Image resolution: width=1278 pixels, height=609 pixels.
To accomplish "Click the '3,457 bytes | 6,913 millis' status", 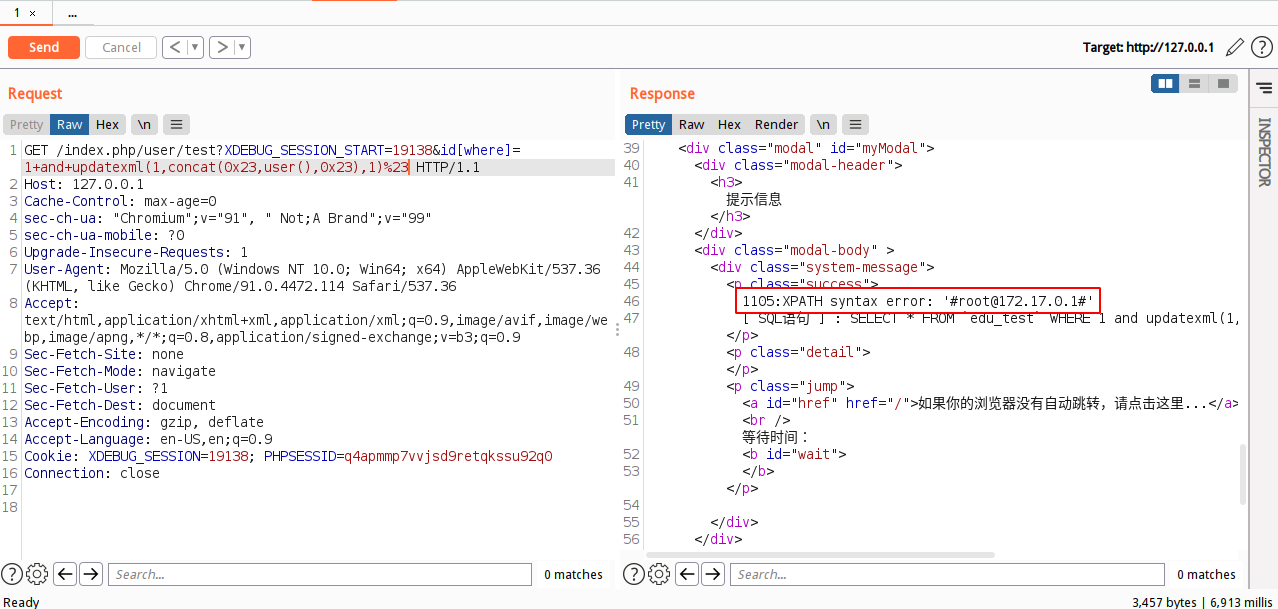I will (x=1202, y=602).
